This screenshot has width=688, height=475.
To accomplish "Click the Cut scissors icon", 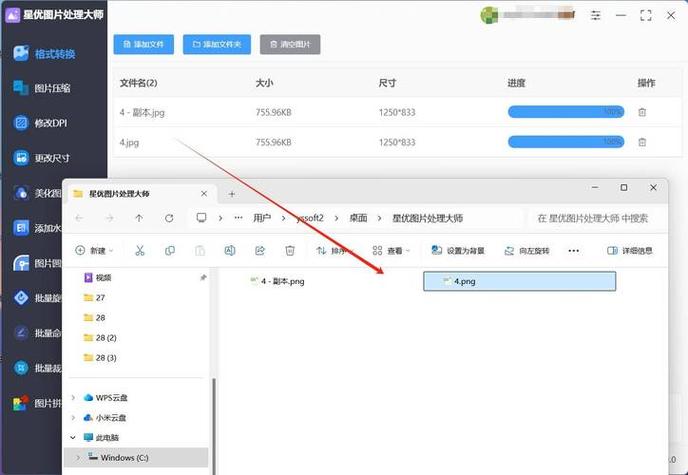I will pyautogui.click(x=140, y=250).
